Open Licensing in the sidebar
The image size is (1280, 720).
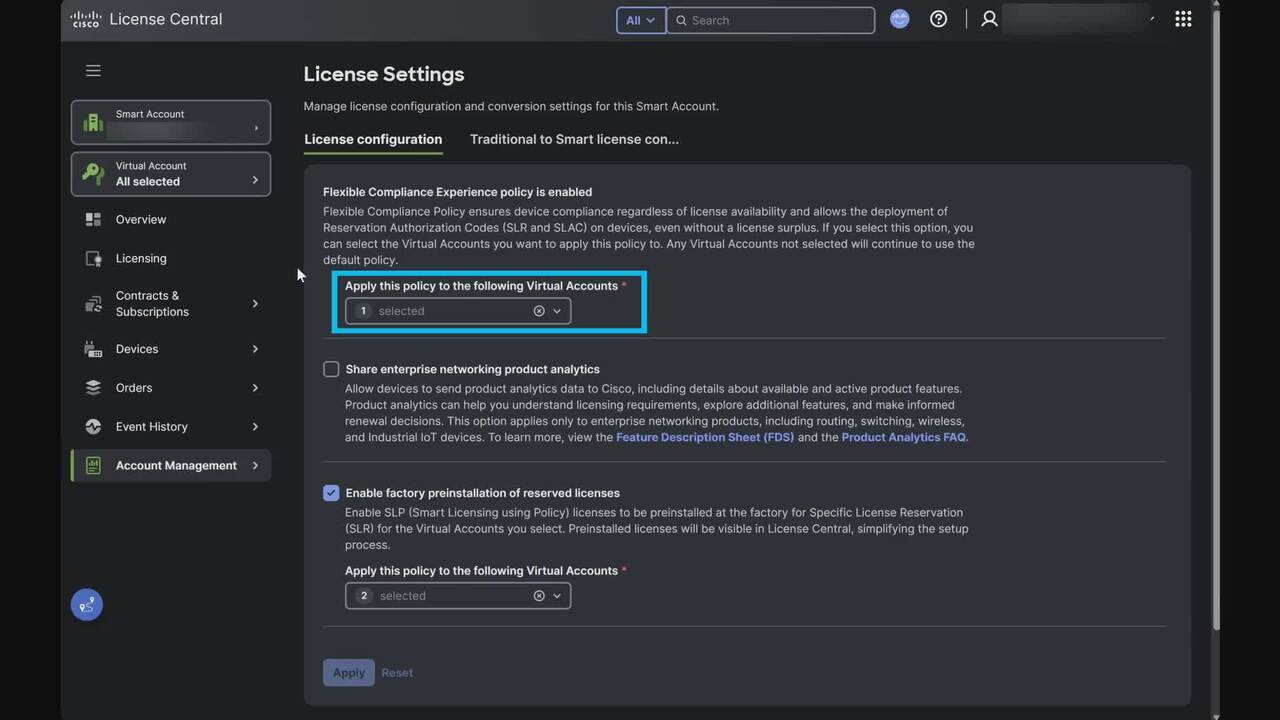(141, 258)
